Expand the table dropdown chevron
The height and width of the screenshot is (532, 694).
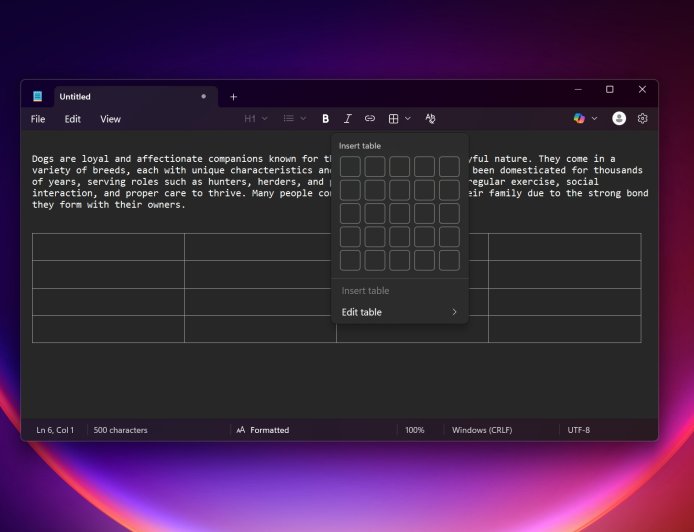pos(408,119)
